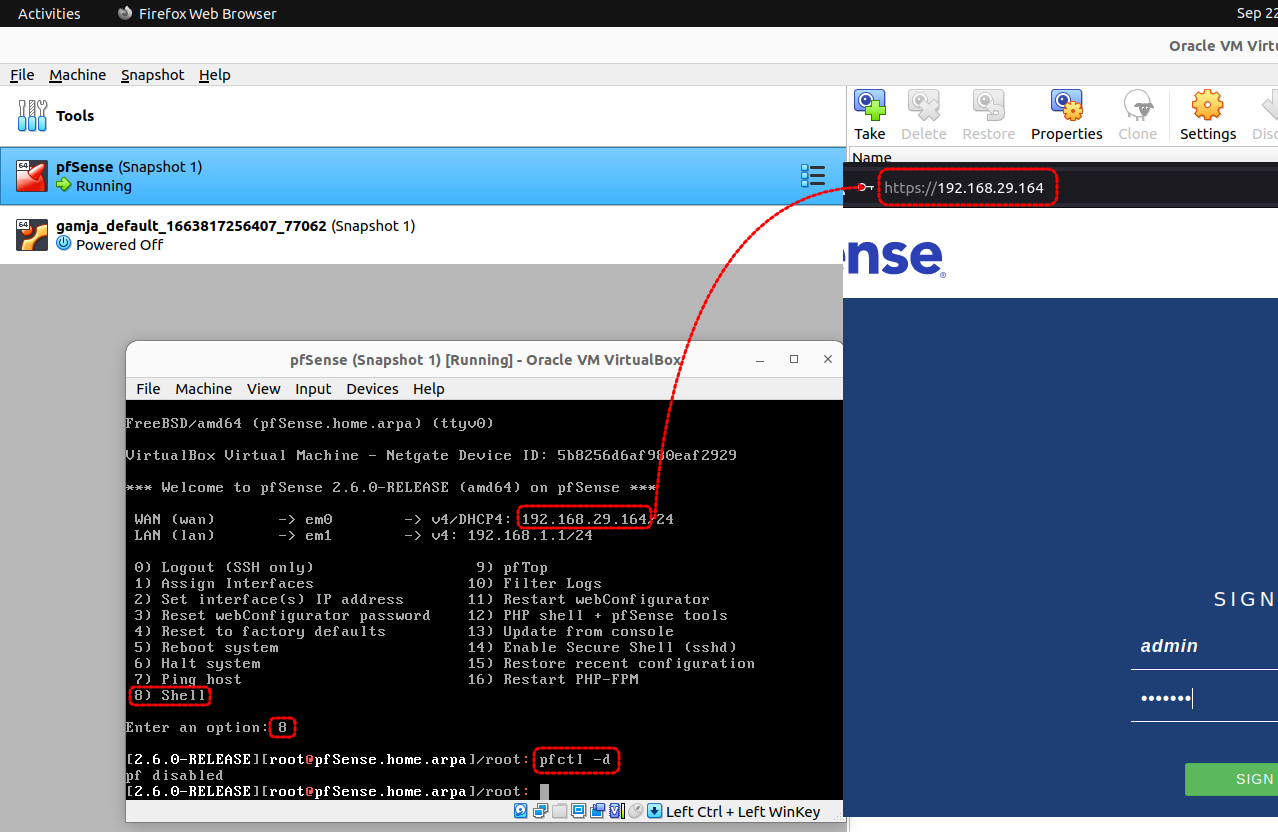The width and height of the screenshot is (1278, 832).
Task: Open File menu in pfSense VM window
Action: [x=148, y=389]
